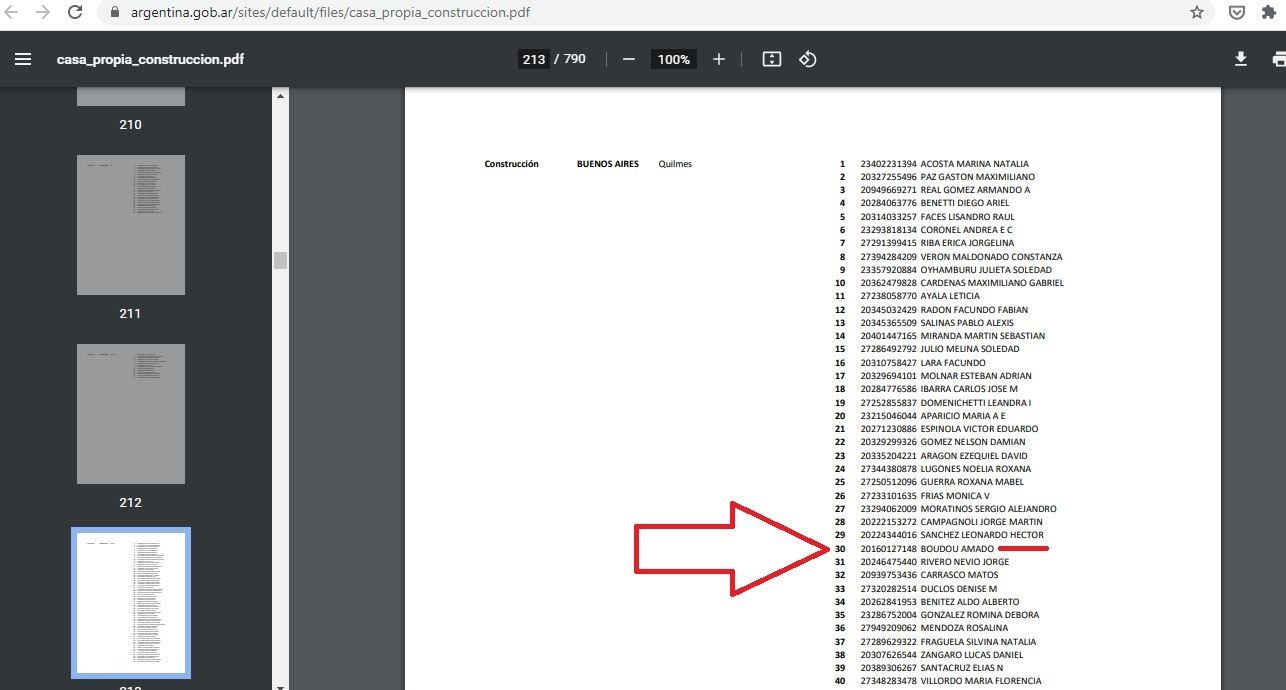The image size is (1286, 690).
Task: Click the zoom out minus button
Action: [629, 59]
